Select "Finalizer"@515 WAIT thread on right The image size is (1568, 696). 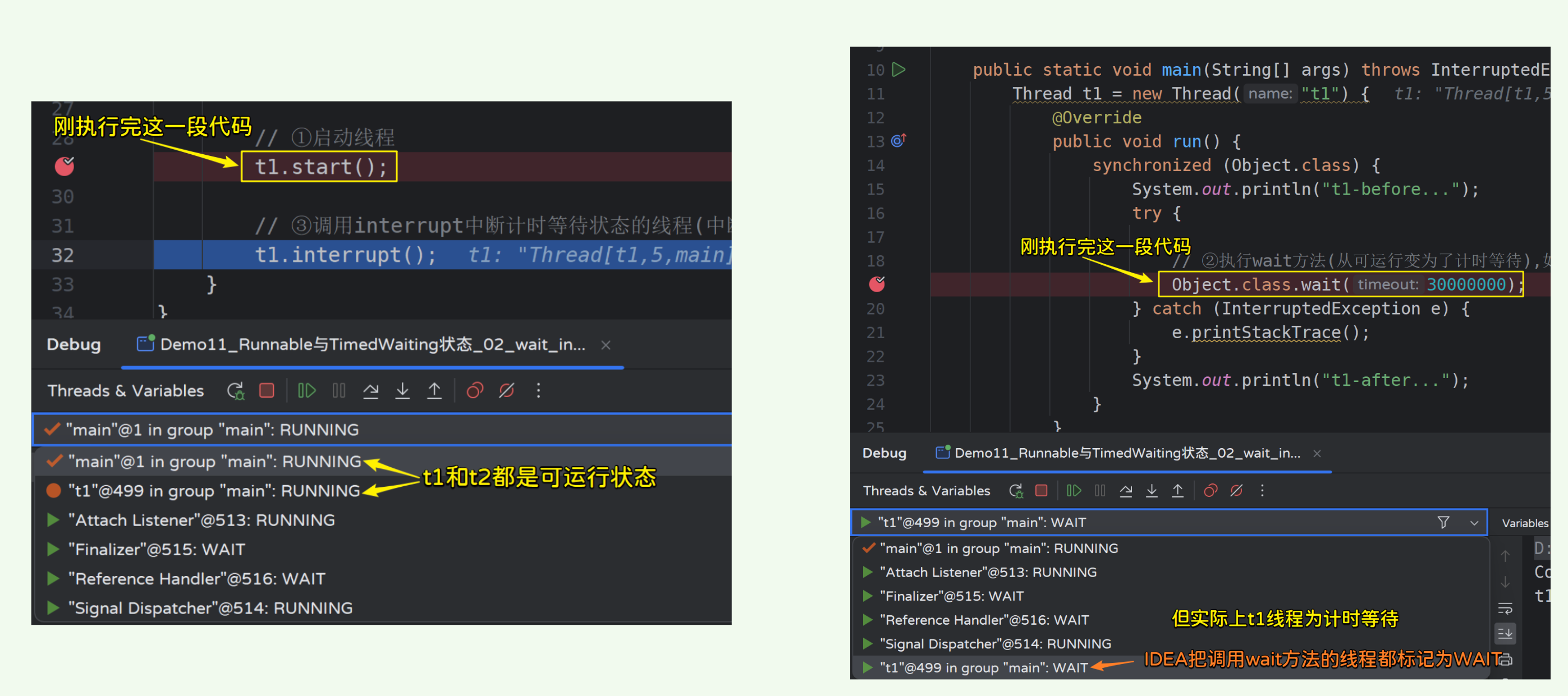(x=951, y=596)
